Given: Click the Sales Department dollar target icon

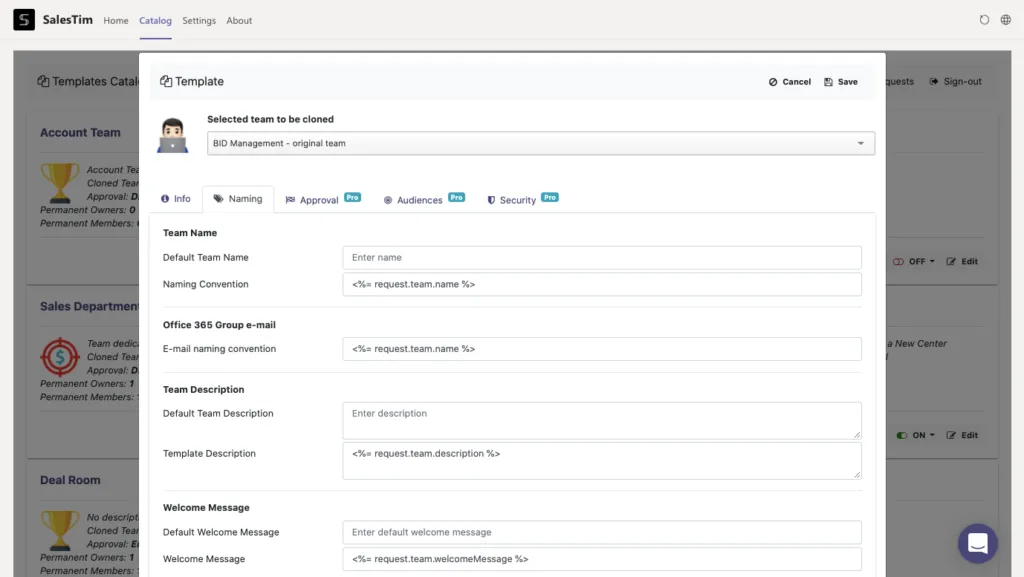Looking at the screenshot, I should pyautogui.click(x=59, y=357).
